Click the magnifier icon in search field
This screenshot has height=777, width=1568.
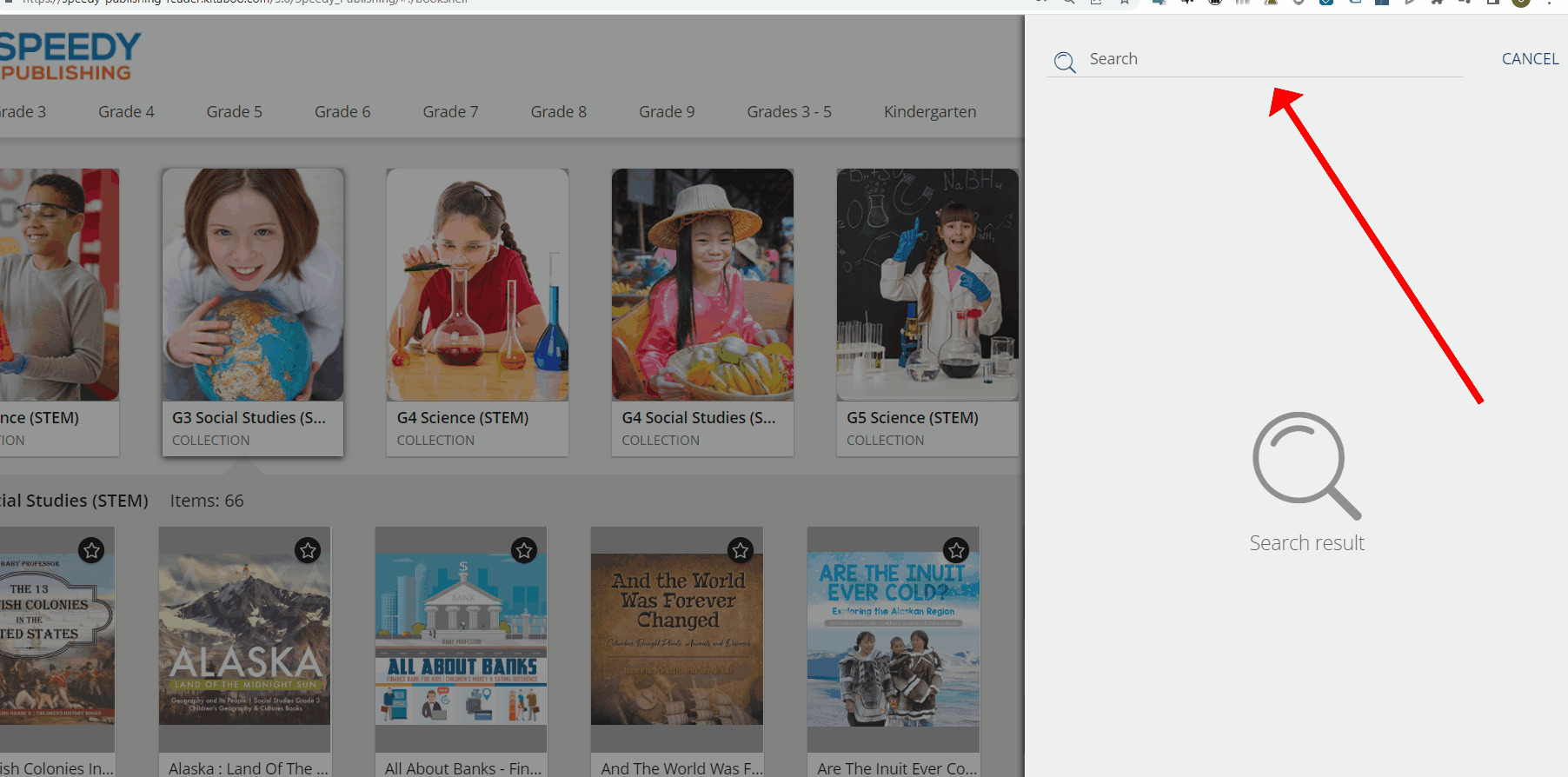1065,62
